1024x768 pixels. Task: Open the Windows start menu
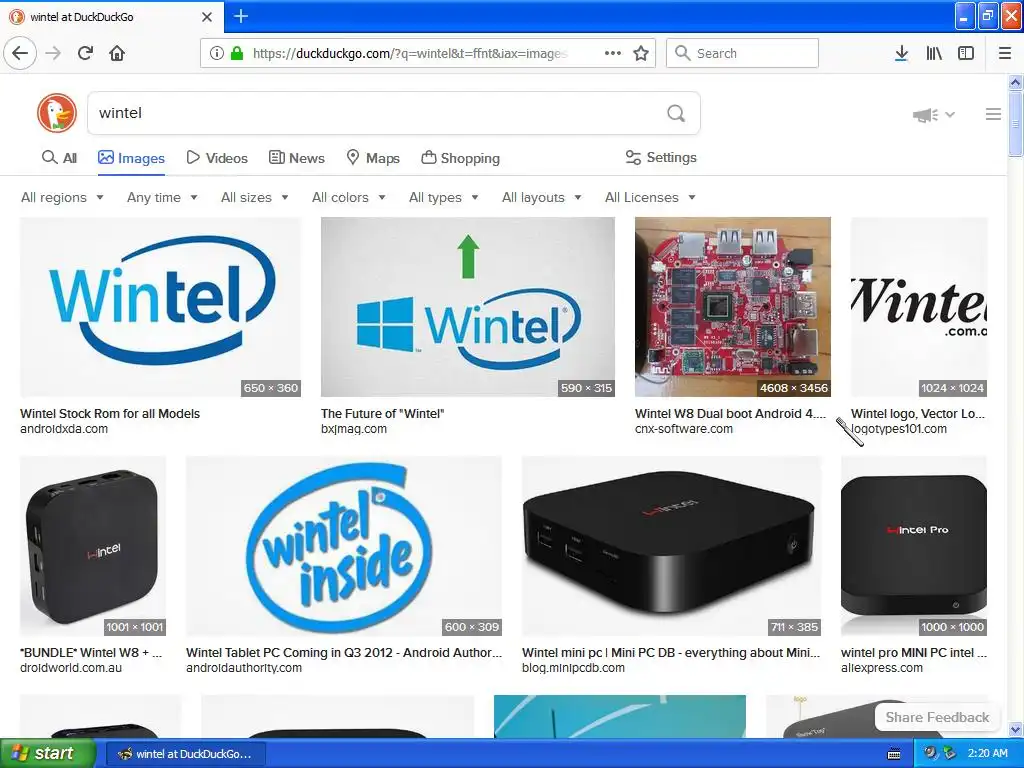[48, 754]
